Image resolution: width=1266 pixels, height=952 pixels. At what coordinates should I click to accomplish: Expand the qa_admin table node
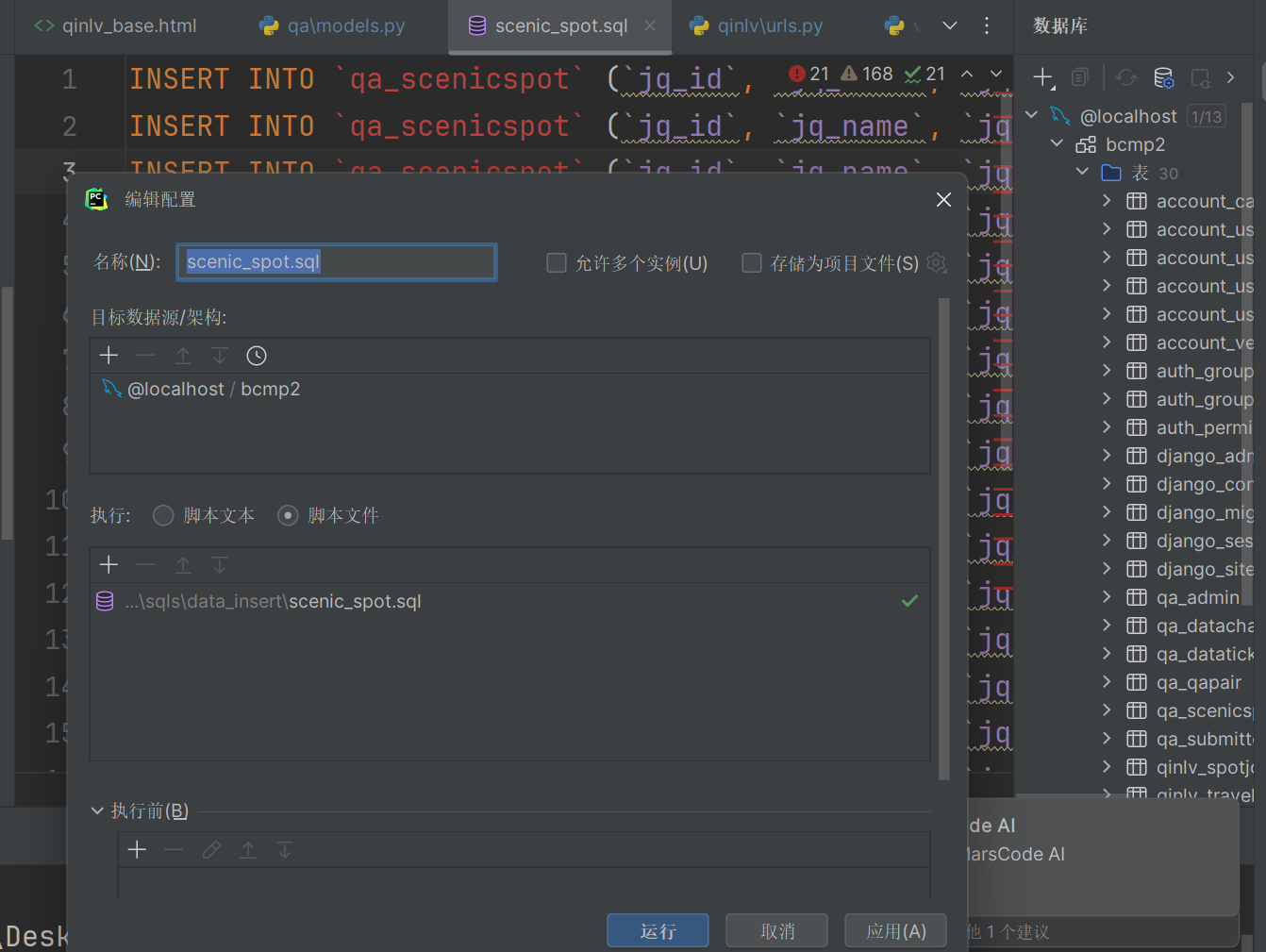pos(1107,597)
